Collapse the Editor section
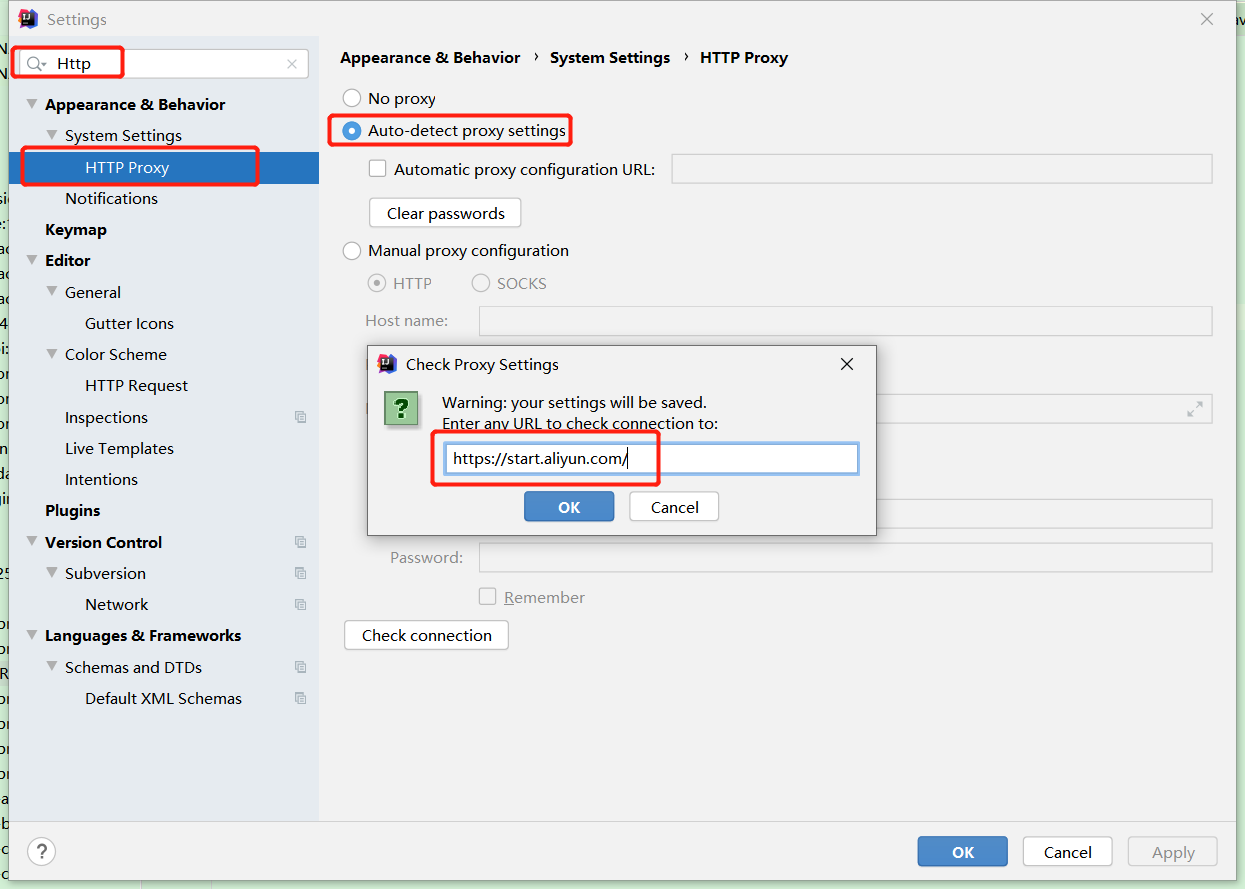Viewport: 1245px width, 889px height. tap(32, 260)
